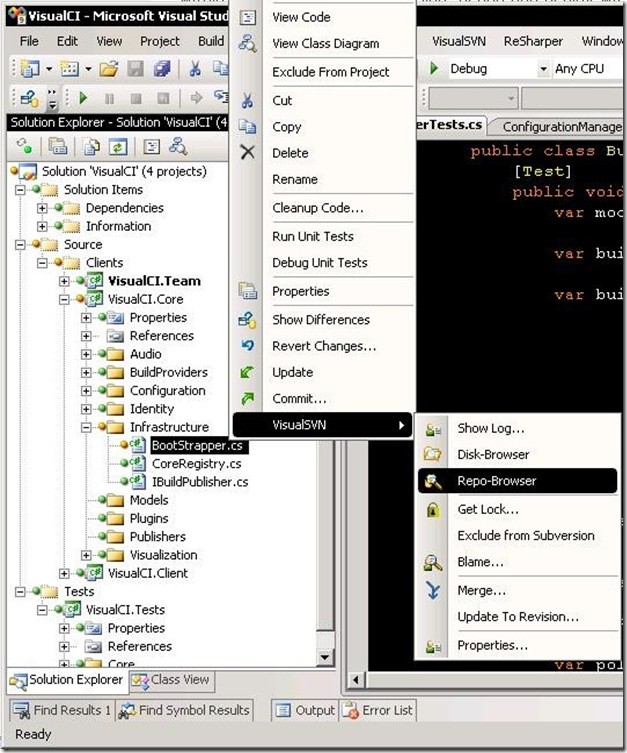Screen dimensions: 627x753
Task: Click the New Project toolbar icon
Action: tap(30, 69)
